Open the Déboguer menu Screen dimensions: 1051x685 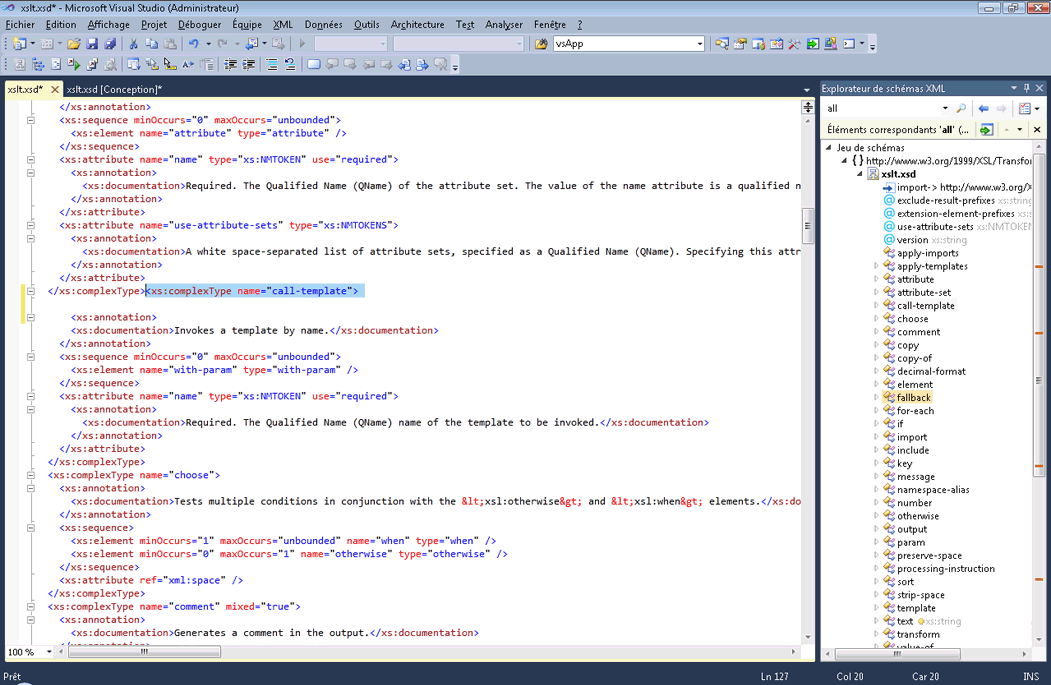[200, 25]
